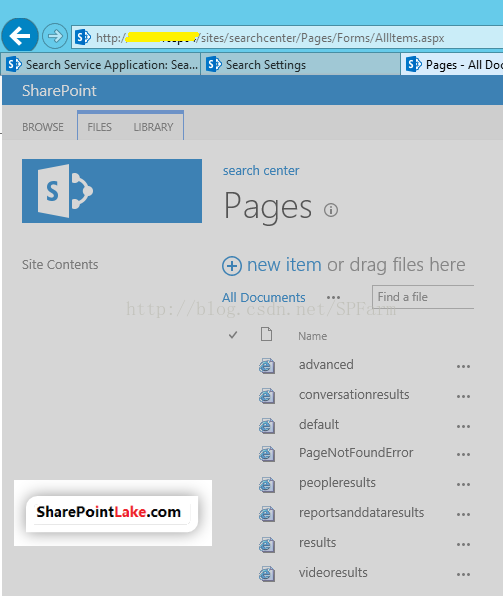Click the page icon for peopleresults
Viewport: 503px width, 596px height.
click(x=267, y=485)
